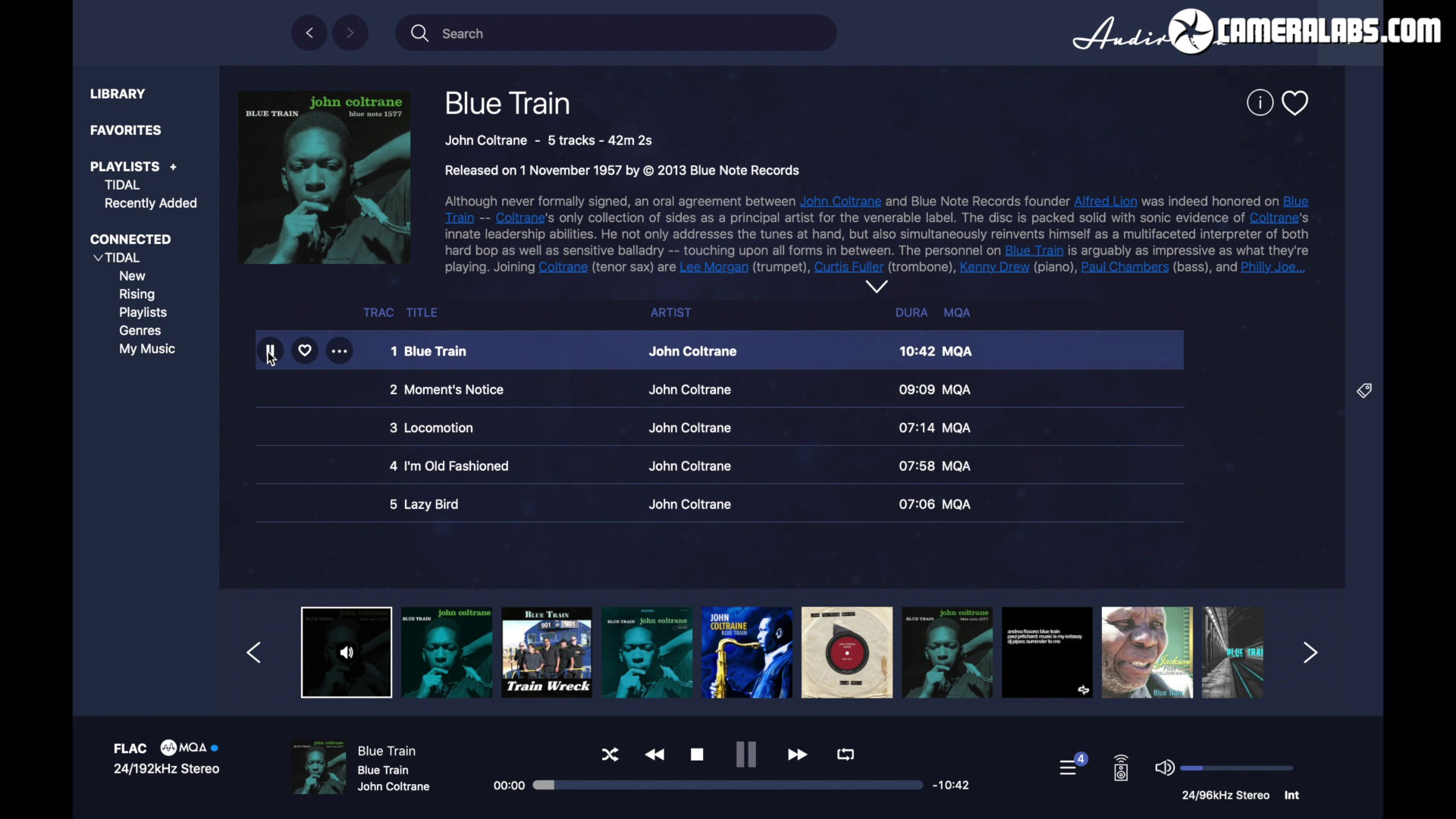Add a new playlist with the plus button

[173, 167]
